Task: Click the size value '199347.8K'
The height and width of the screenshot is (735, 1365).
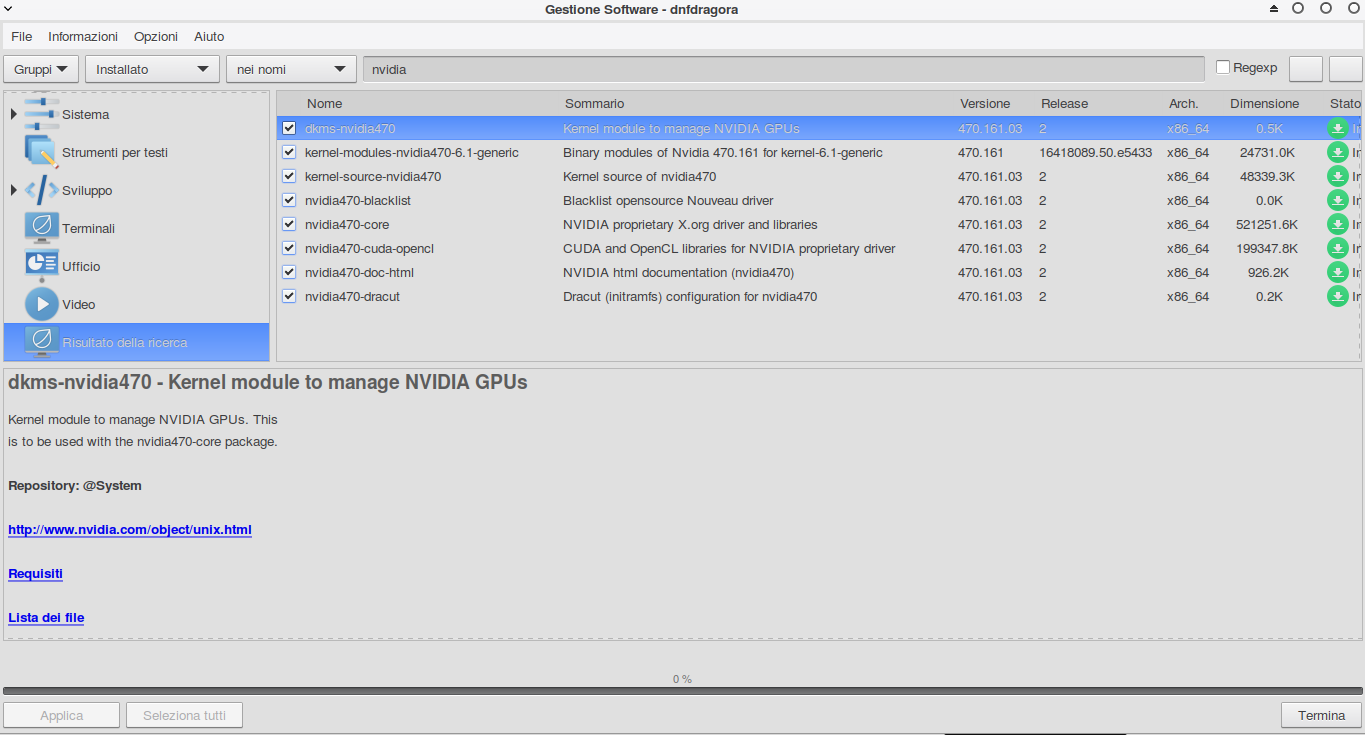Action: pyautogui.click(x=1266, y=248)
